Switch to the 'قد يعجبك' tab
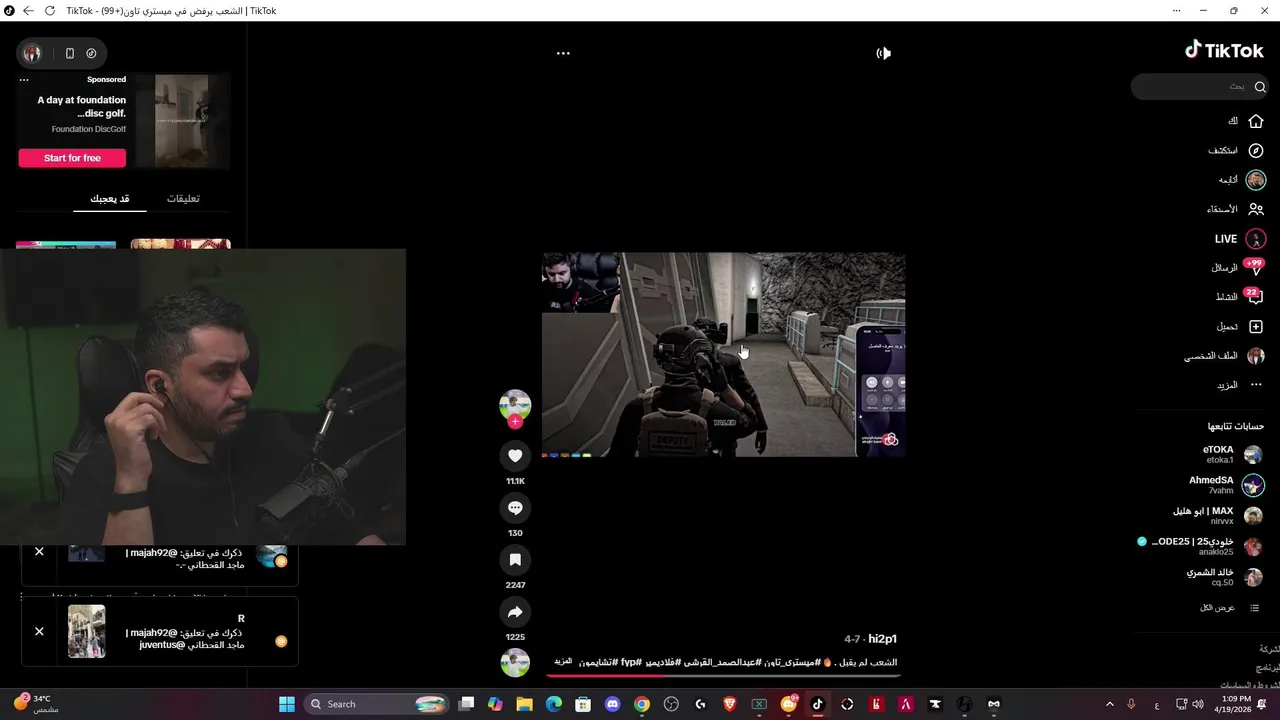Screen dimensions: 1280x720 (110, 199)
